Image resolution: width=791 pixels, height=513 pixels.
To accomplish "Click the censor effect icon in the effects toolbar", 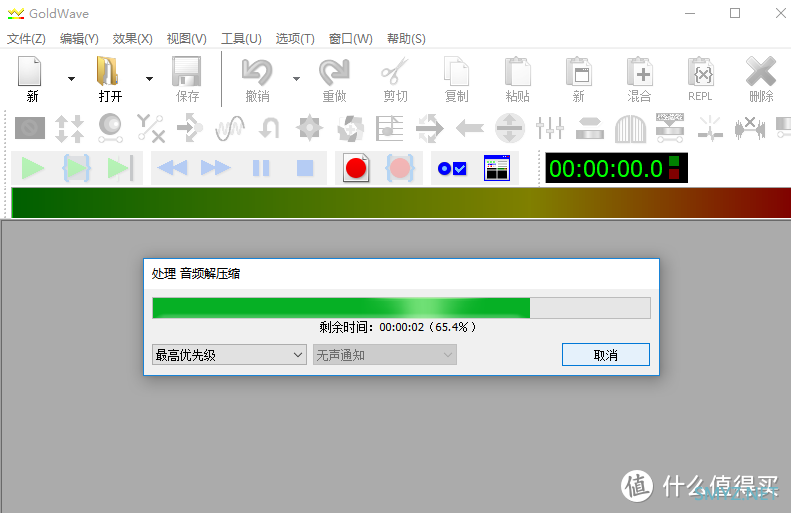I will click(x=30, y=128).
